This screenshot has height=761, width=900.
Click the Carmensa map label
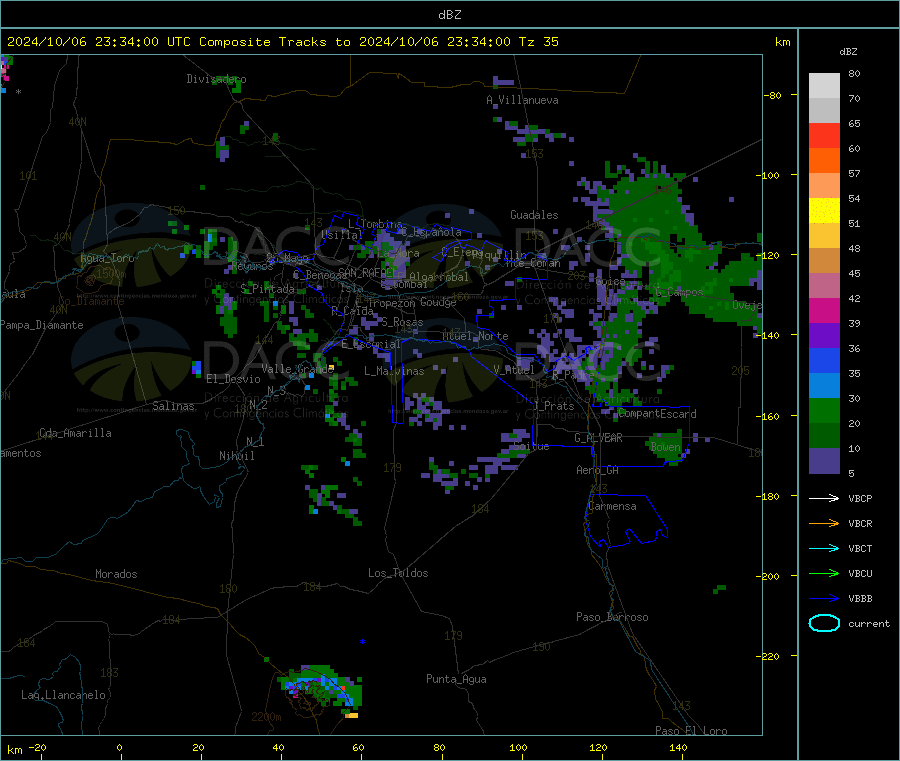[x=612, y=506]
